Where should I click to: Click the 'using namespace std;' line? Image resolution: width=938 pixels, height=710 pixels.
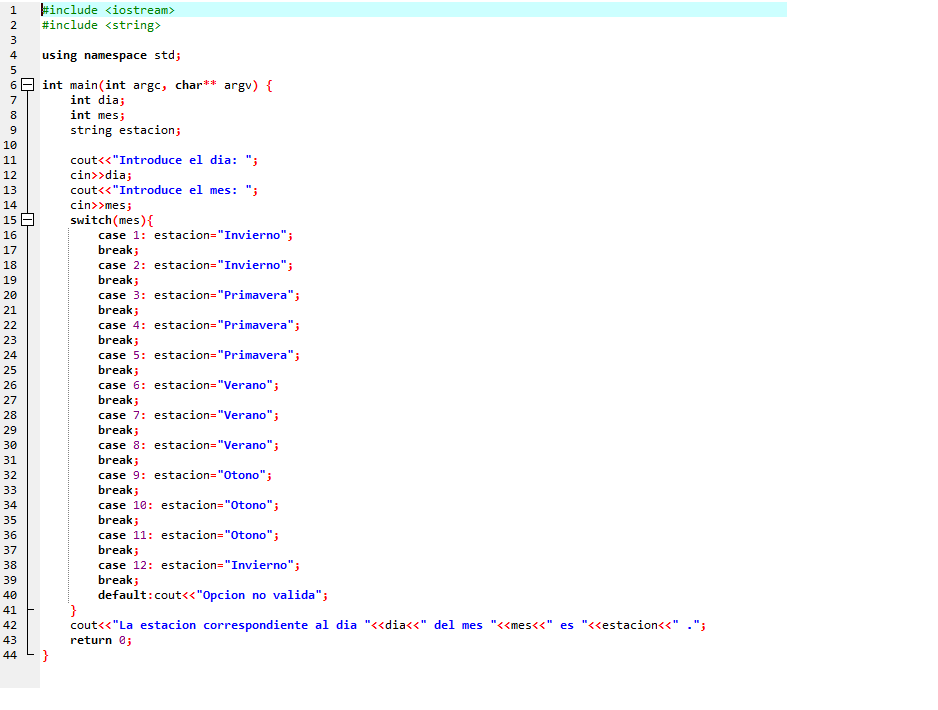[111, 55]
